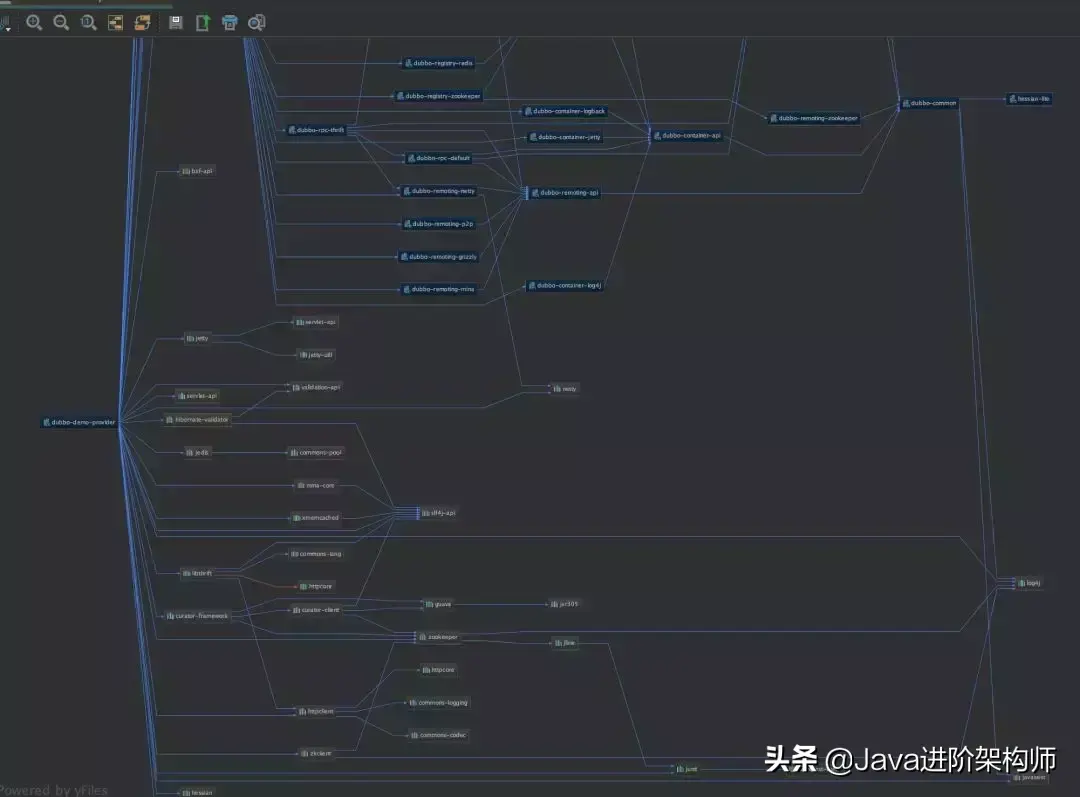Click the netty library node
Viewport: 1080px width, 797px height.
coord(565,389)
